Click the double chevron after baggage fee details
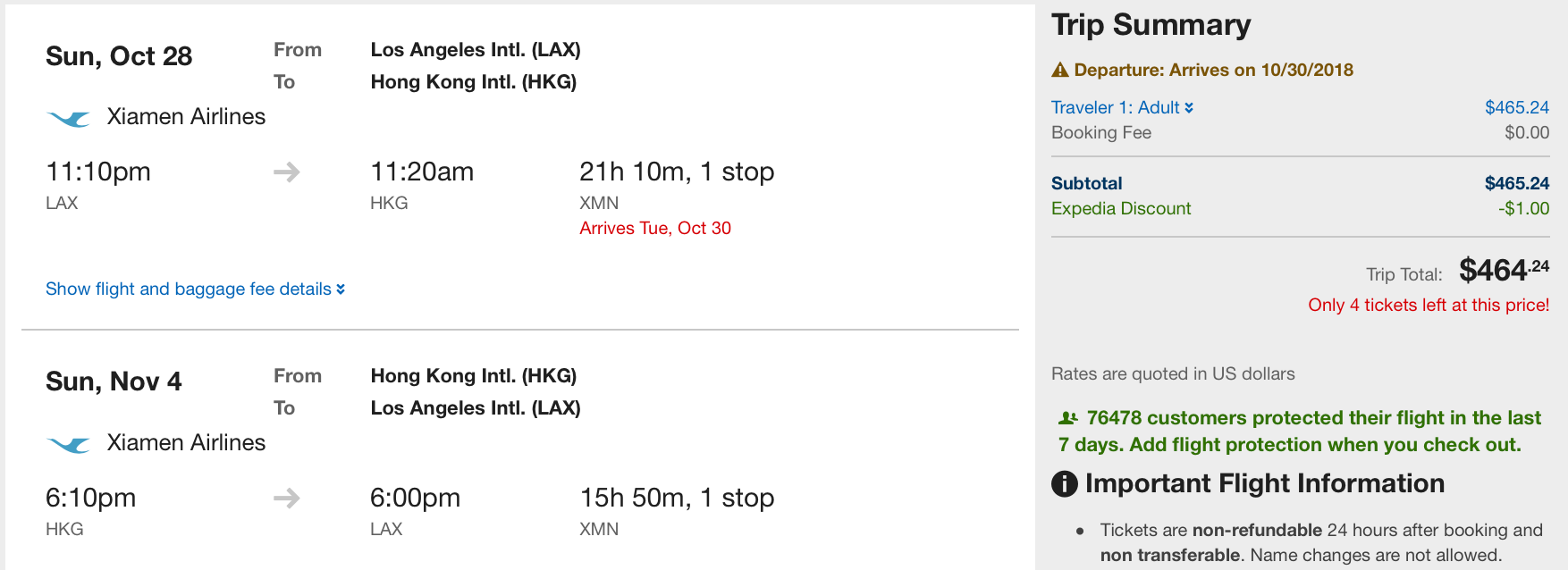This screenshot has height=570, width=1568. coord(341,289)
